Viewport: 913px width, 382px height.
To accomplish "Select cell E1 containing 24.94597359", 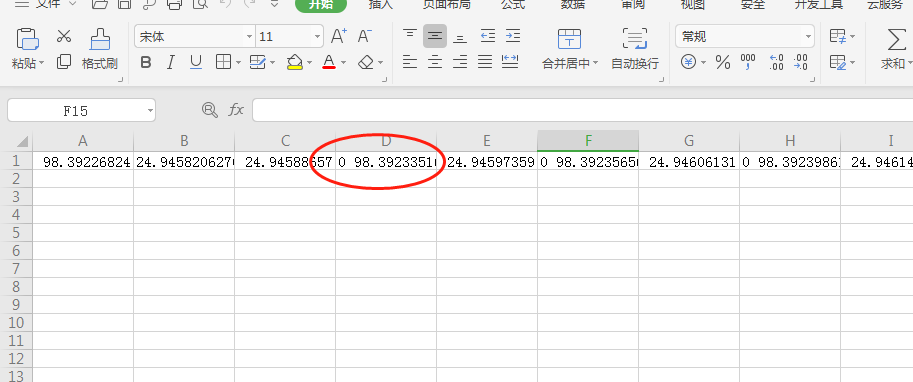I will [x=487, y=162].
